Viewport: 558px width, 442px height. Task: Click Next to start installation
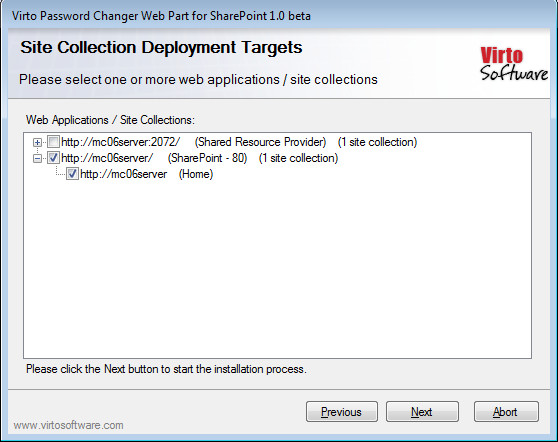[422, 412]
